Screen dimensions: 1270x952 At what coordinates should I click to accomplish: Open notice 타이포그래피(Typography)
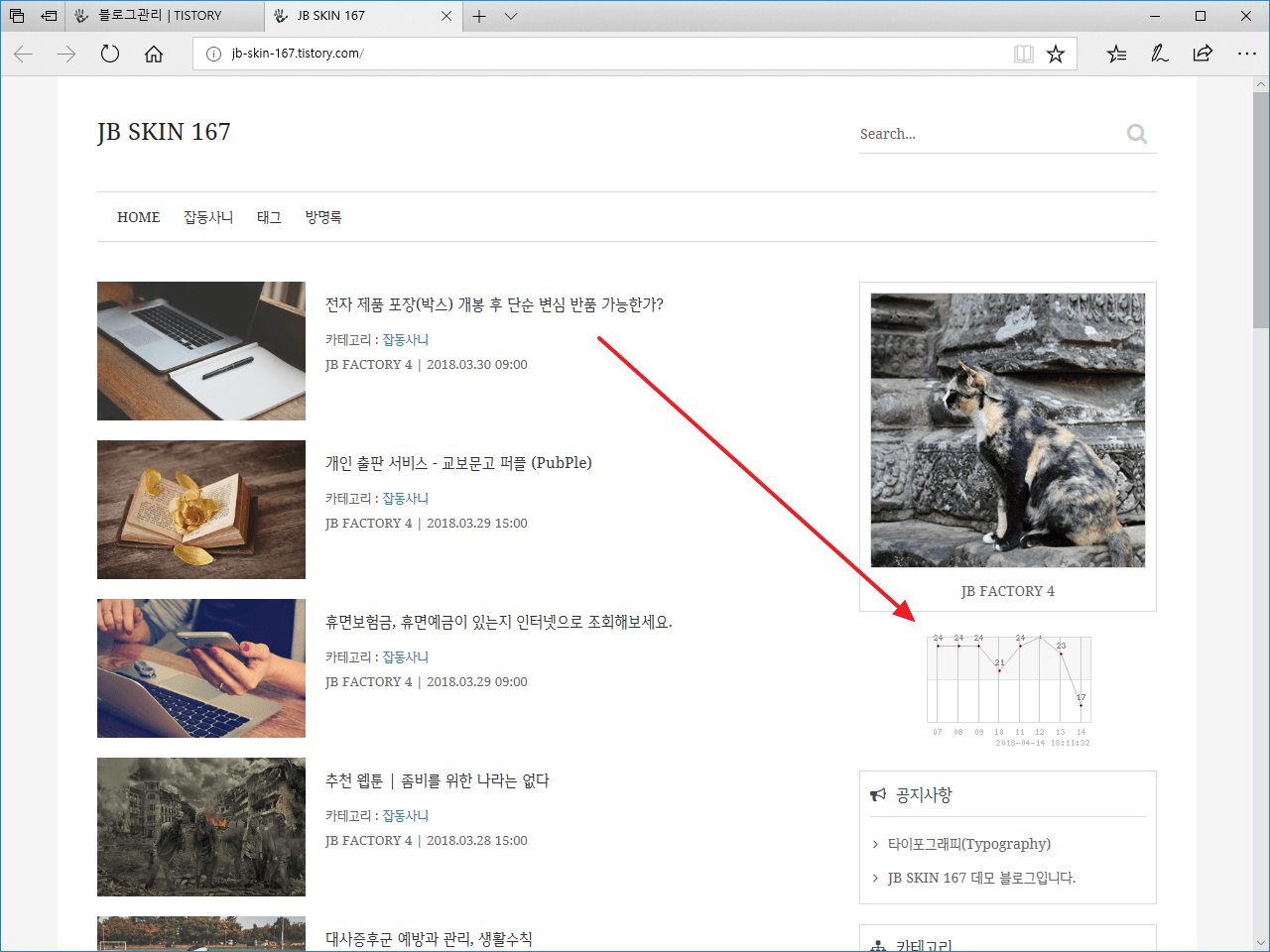coord(969,844)
